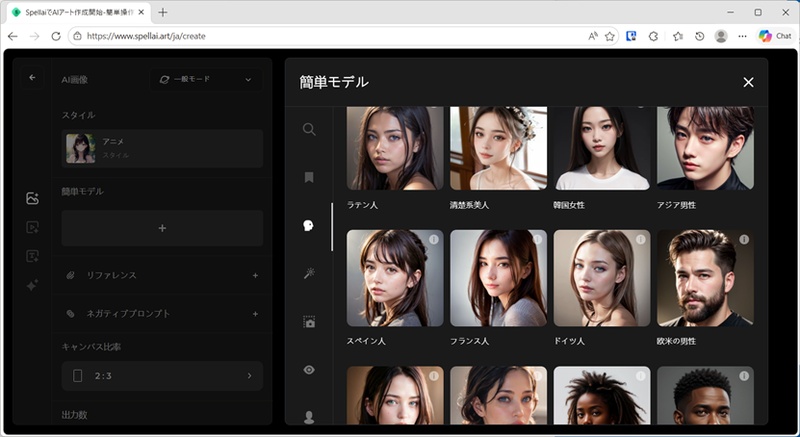Screen dimensions: 800x437
Task: Reload the page with refresh button
Action: click(x=56, y=36)
